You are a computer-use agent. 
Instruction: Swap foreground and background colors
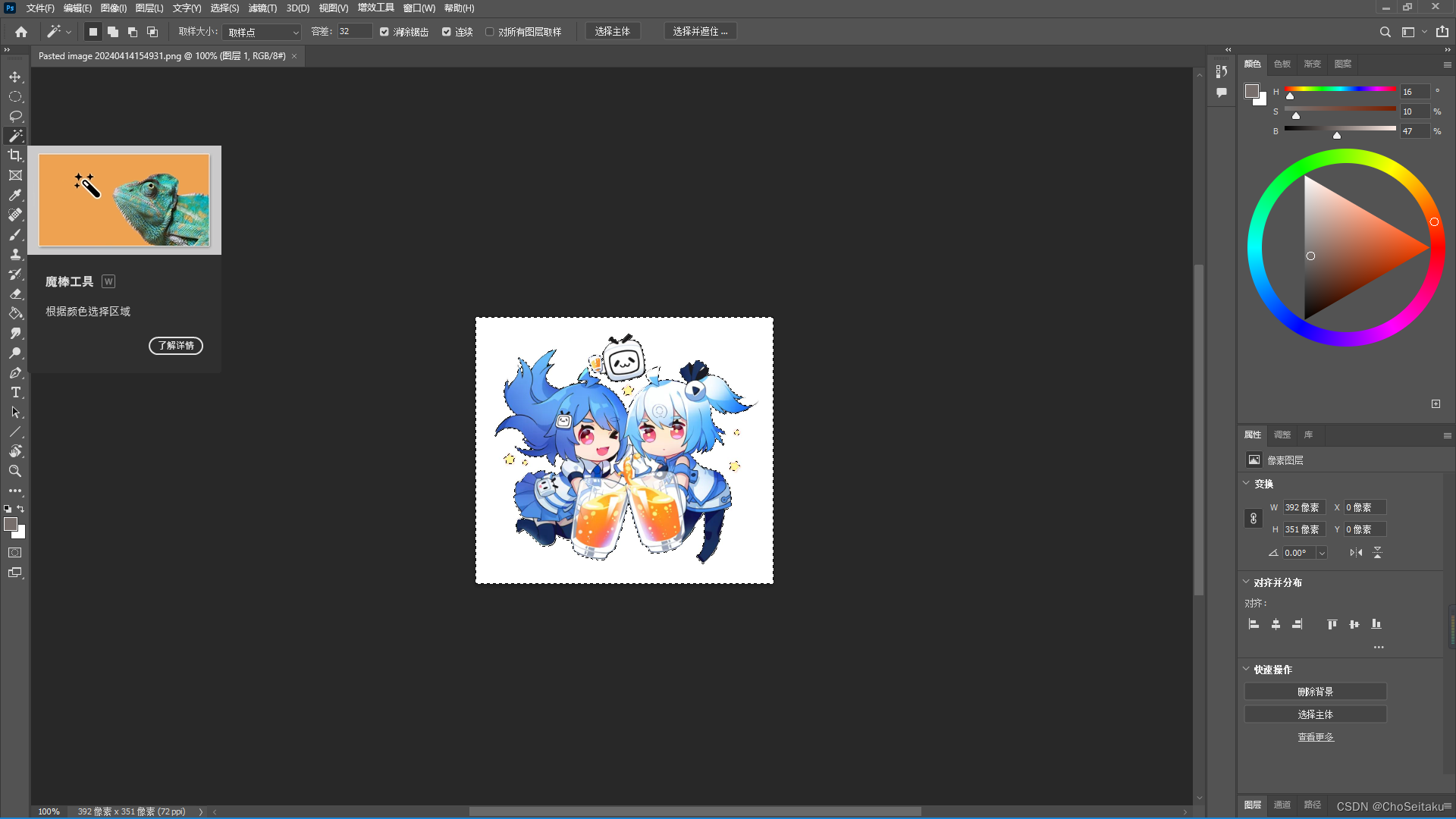(20, 509)
